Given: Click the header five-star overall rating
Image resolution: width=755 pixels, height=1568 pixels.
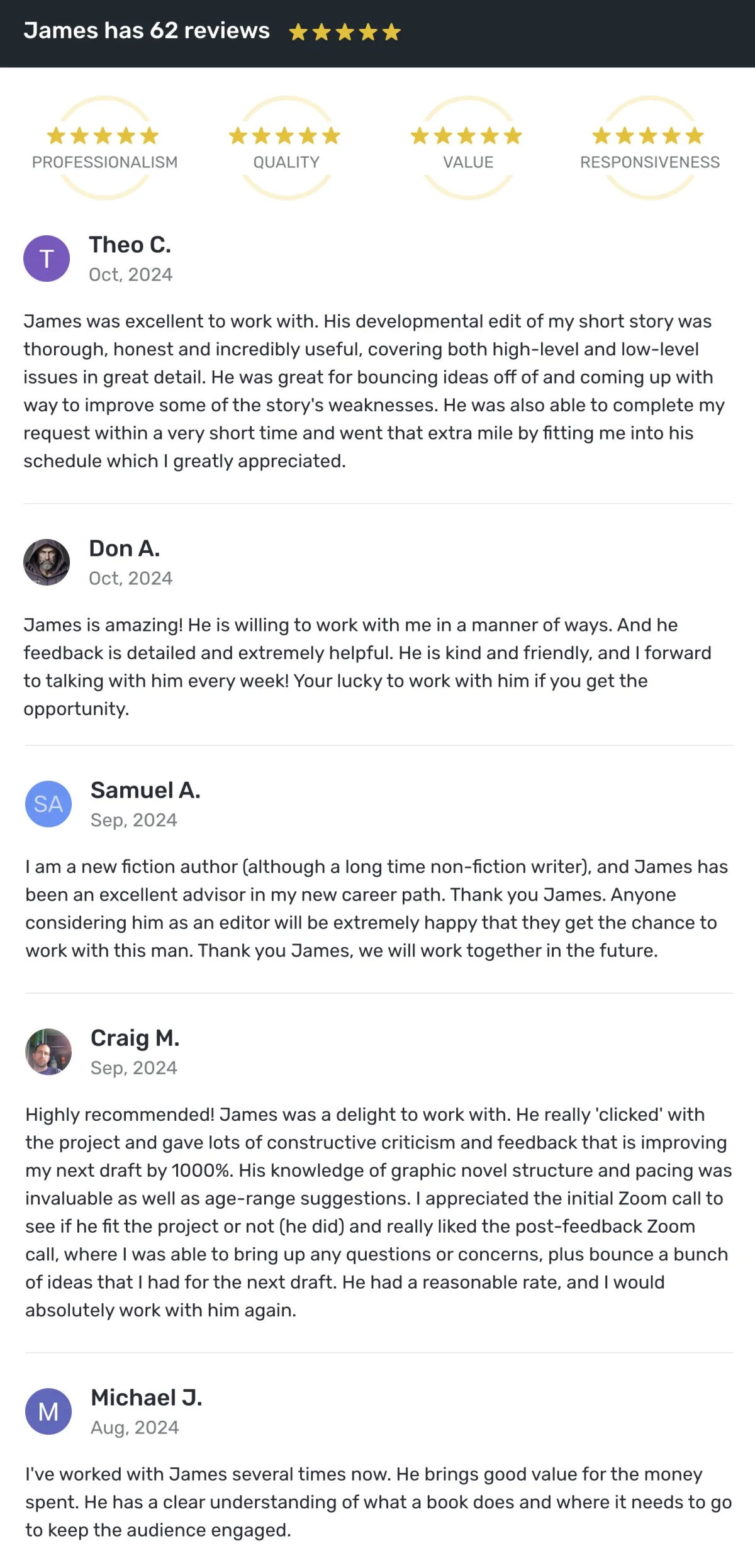Looking at the screenshot, I should point(345,32).
